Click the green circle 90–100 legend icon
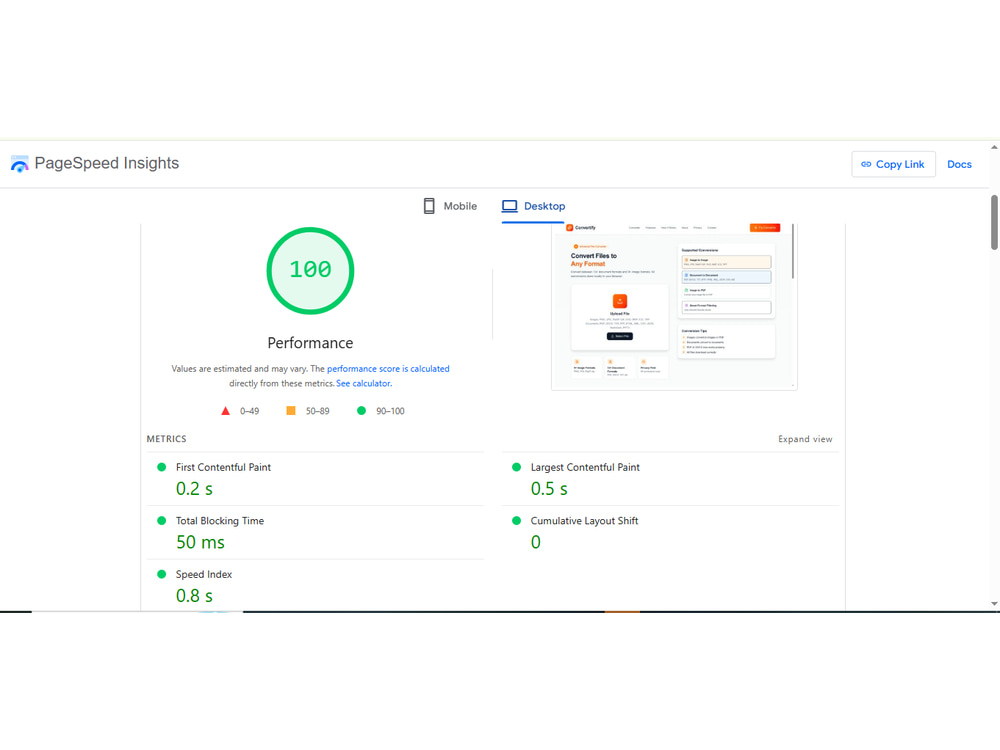This screenshot has width=1000, height=750. click(x=362, y=411)
